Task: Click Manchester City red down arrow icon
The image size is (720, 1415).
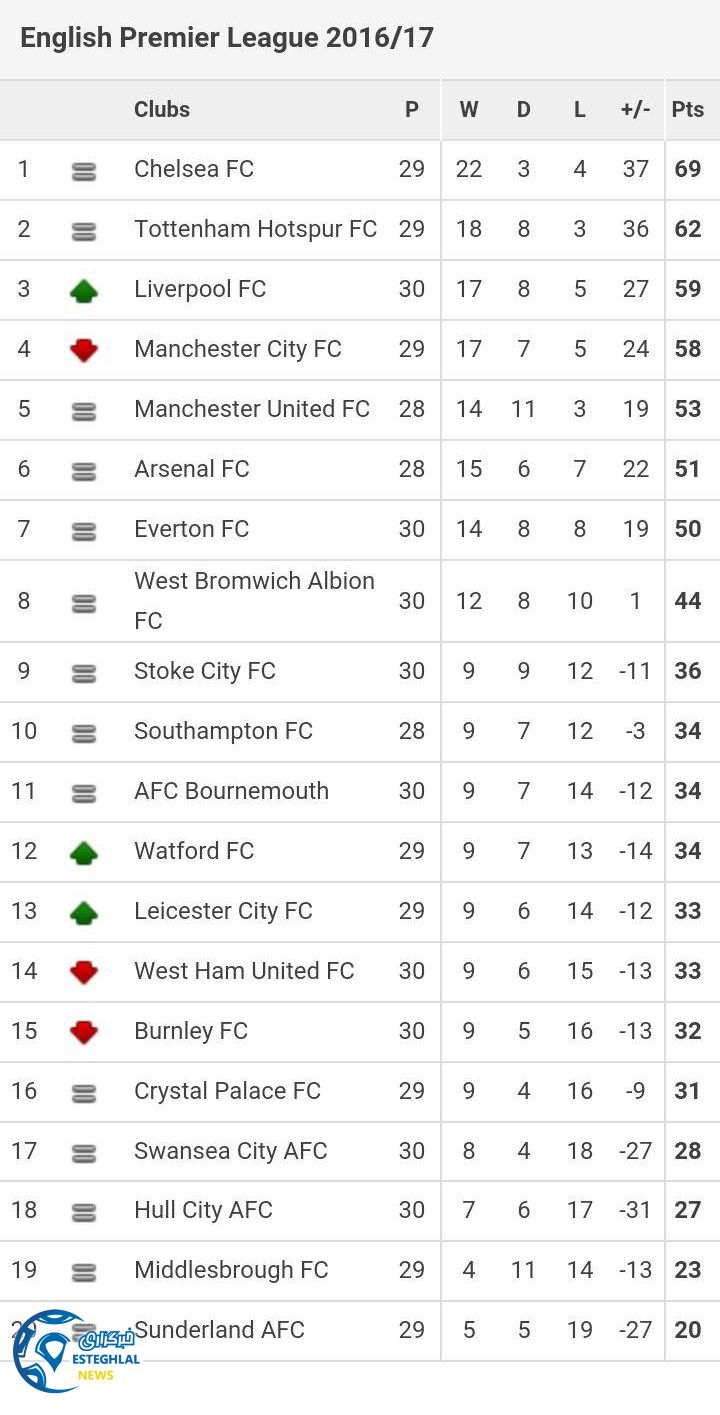Action: coord(84,350)
